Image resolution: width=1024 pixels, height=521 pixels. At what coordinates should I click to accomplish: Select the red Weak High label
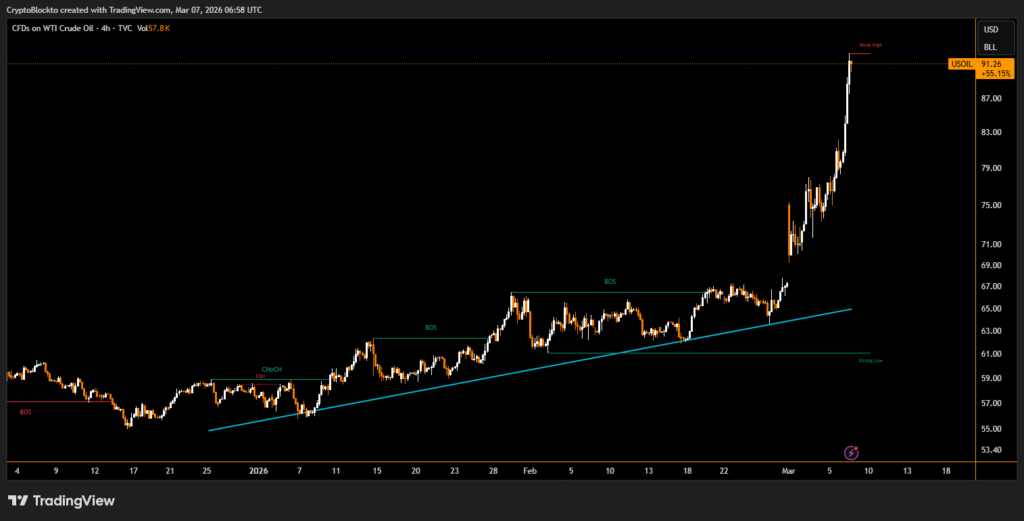[869, 46]
